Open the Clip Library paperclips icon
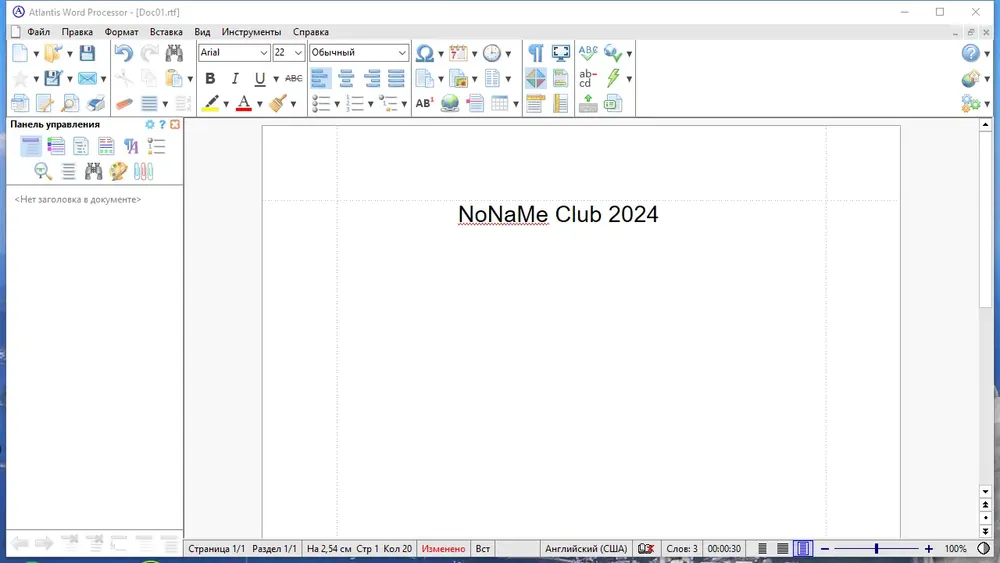1000x563 pixels. (143, 171)
